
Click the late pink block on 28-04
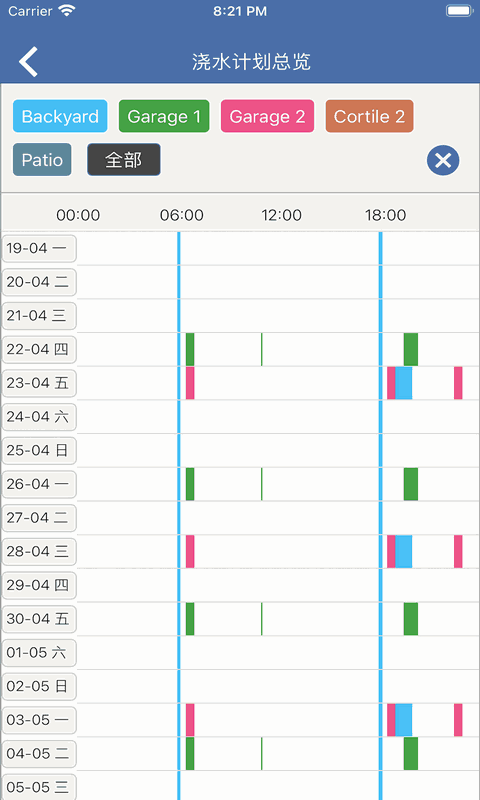point(458,552)
